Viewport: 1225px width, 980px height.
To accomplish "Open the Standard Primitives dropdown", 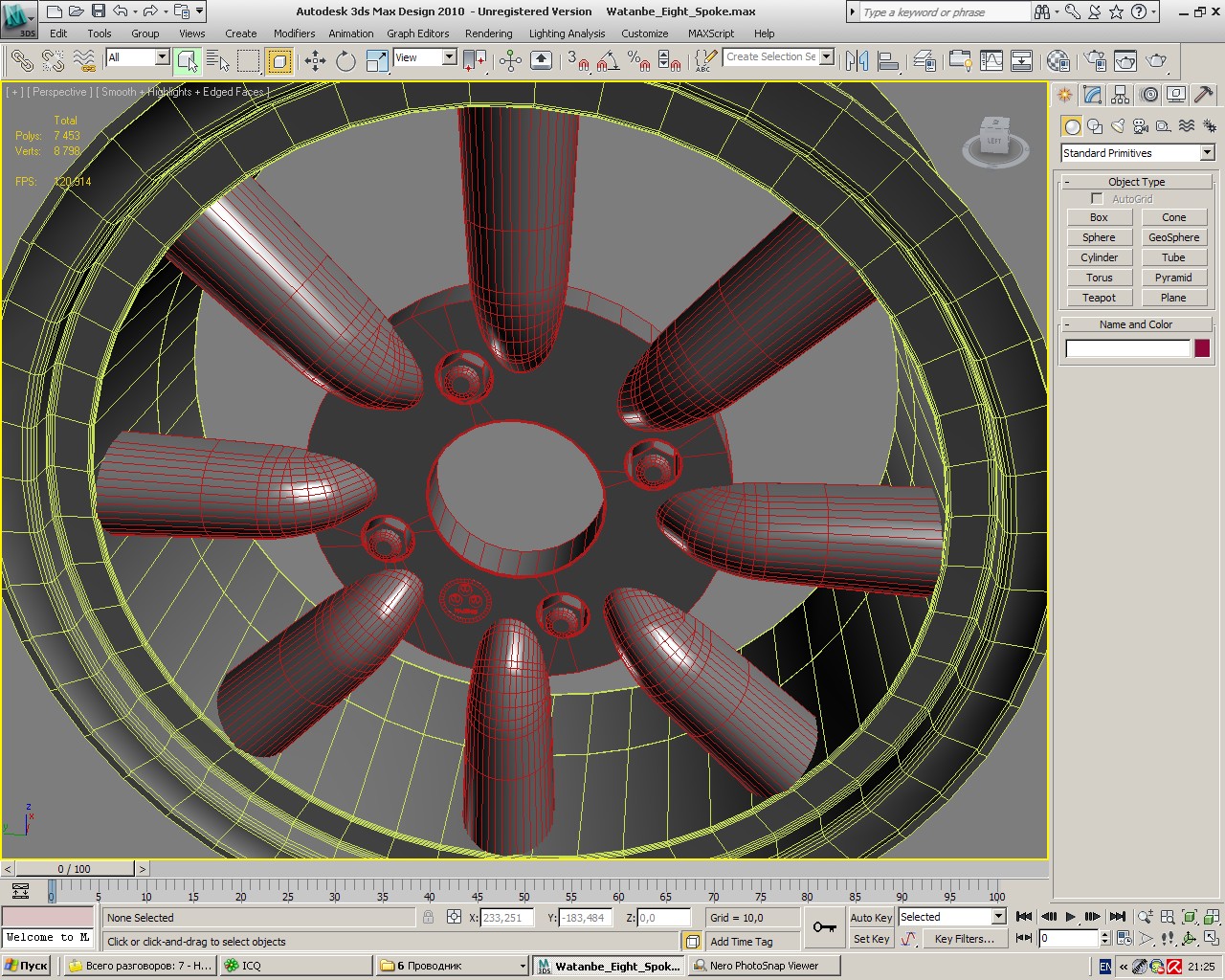I will [x=1207, y=153].
